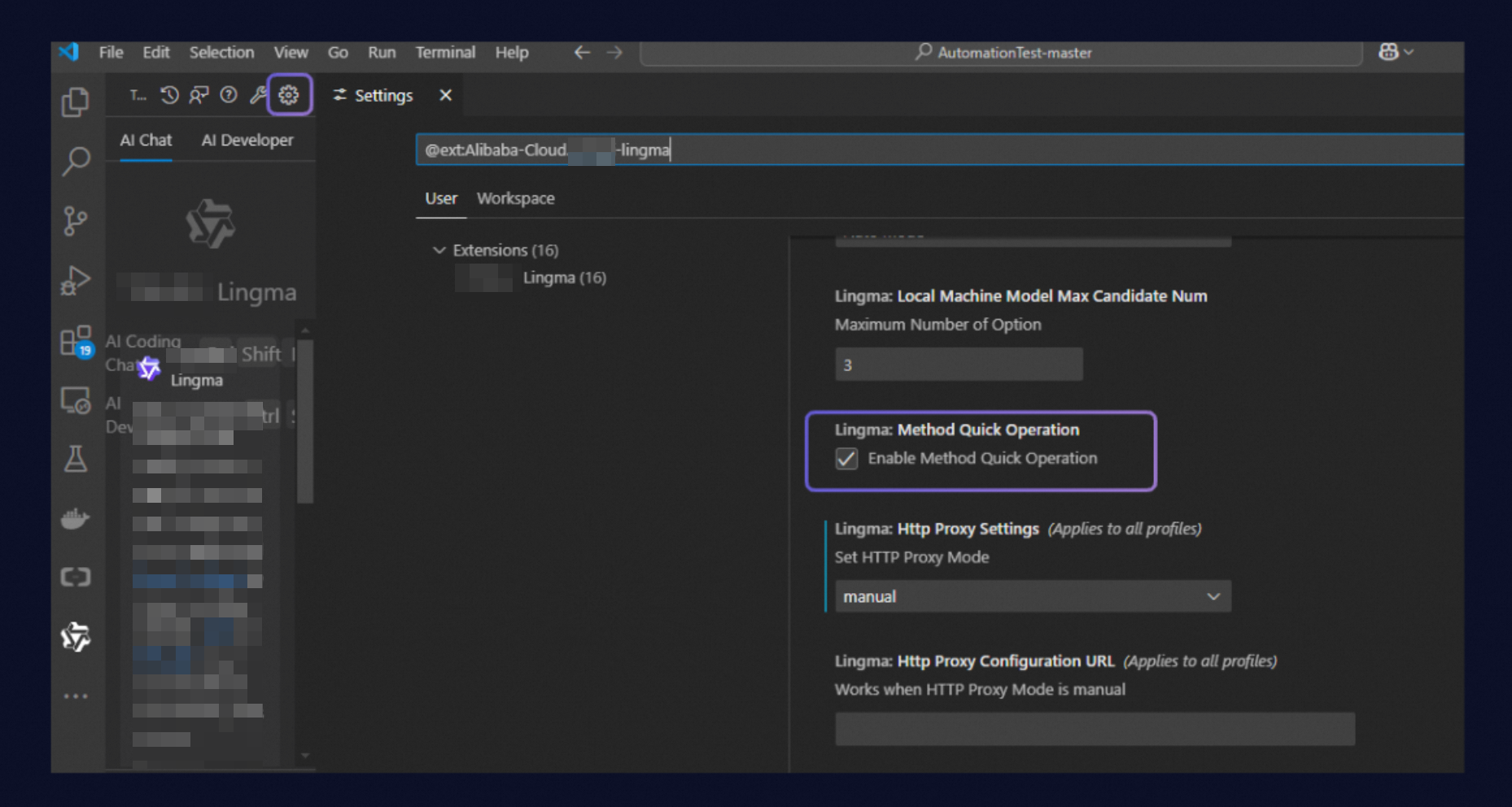Screen dimensions: 1512x807
Task: Open the Edit menu
Action: click(156, 53)
